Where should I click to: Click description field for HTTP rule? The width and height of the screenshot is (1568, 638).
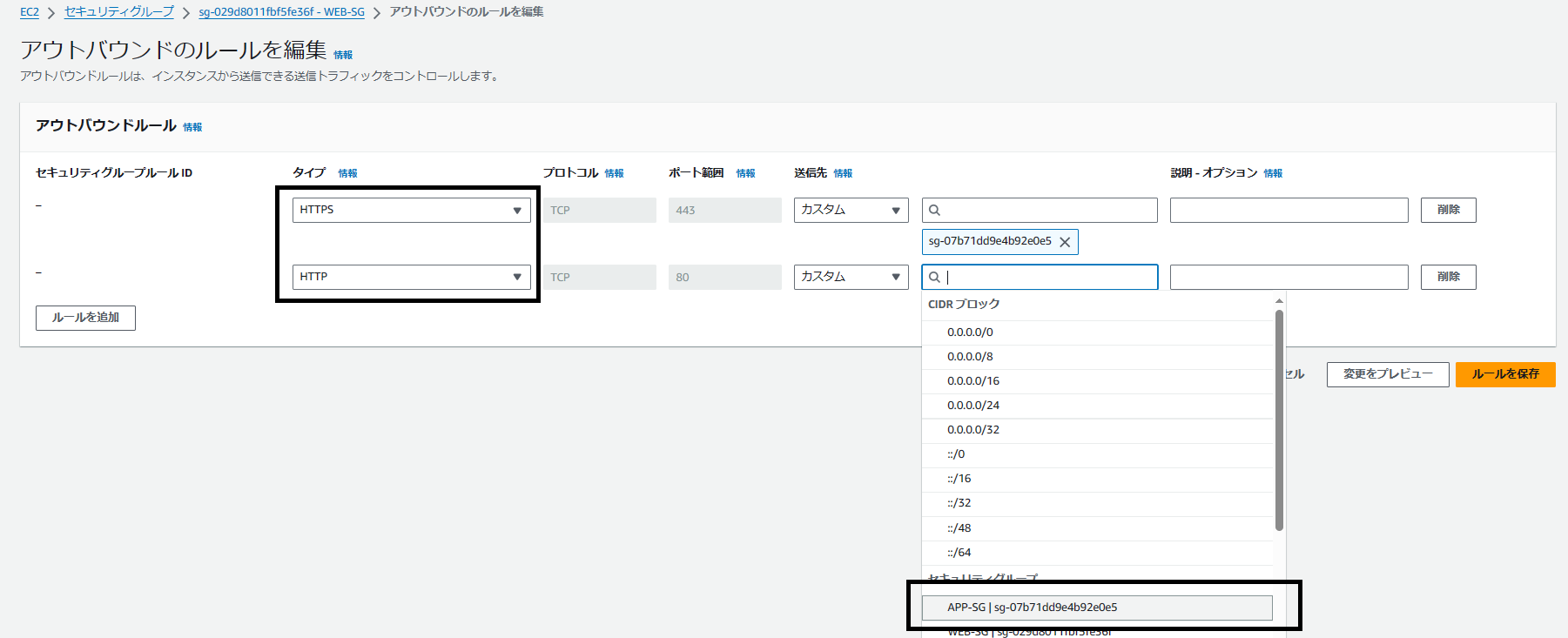click(1289, 277)
